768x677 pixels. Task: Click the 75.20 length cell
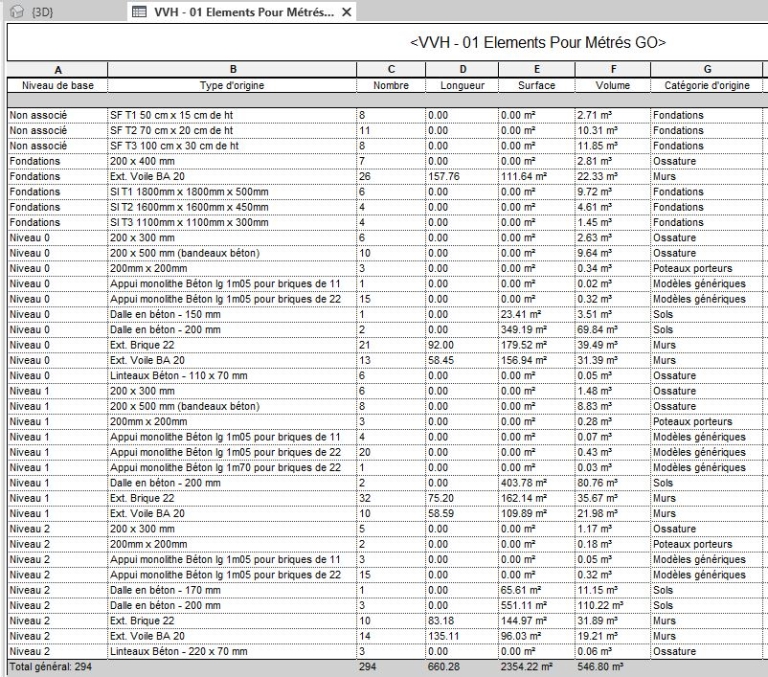click(462, 498)
